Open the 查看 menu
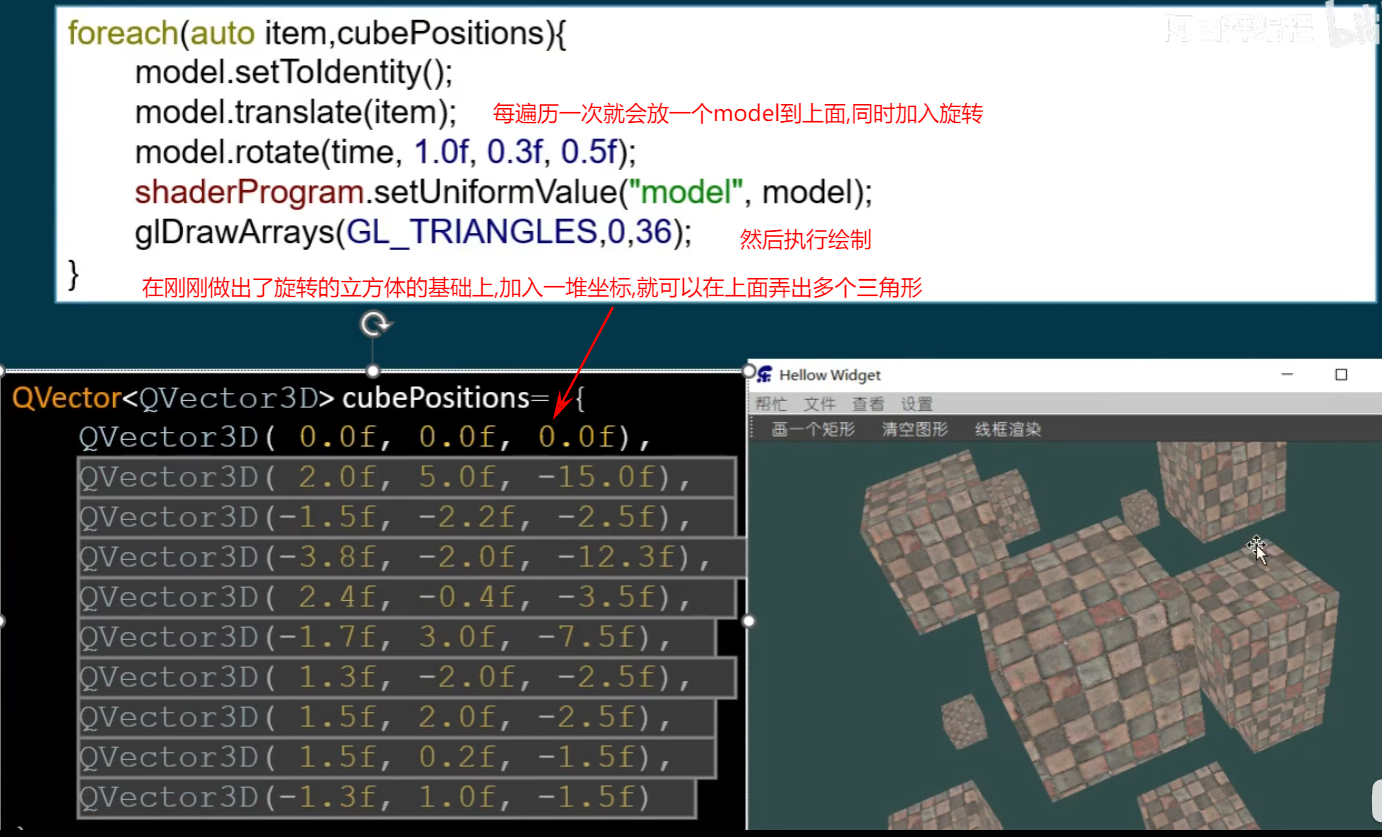The image size is (1382, 837). point(867,404)
